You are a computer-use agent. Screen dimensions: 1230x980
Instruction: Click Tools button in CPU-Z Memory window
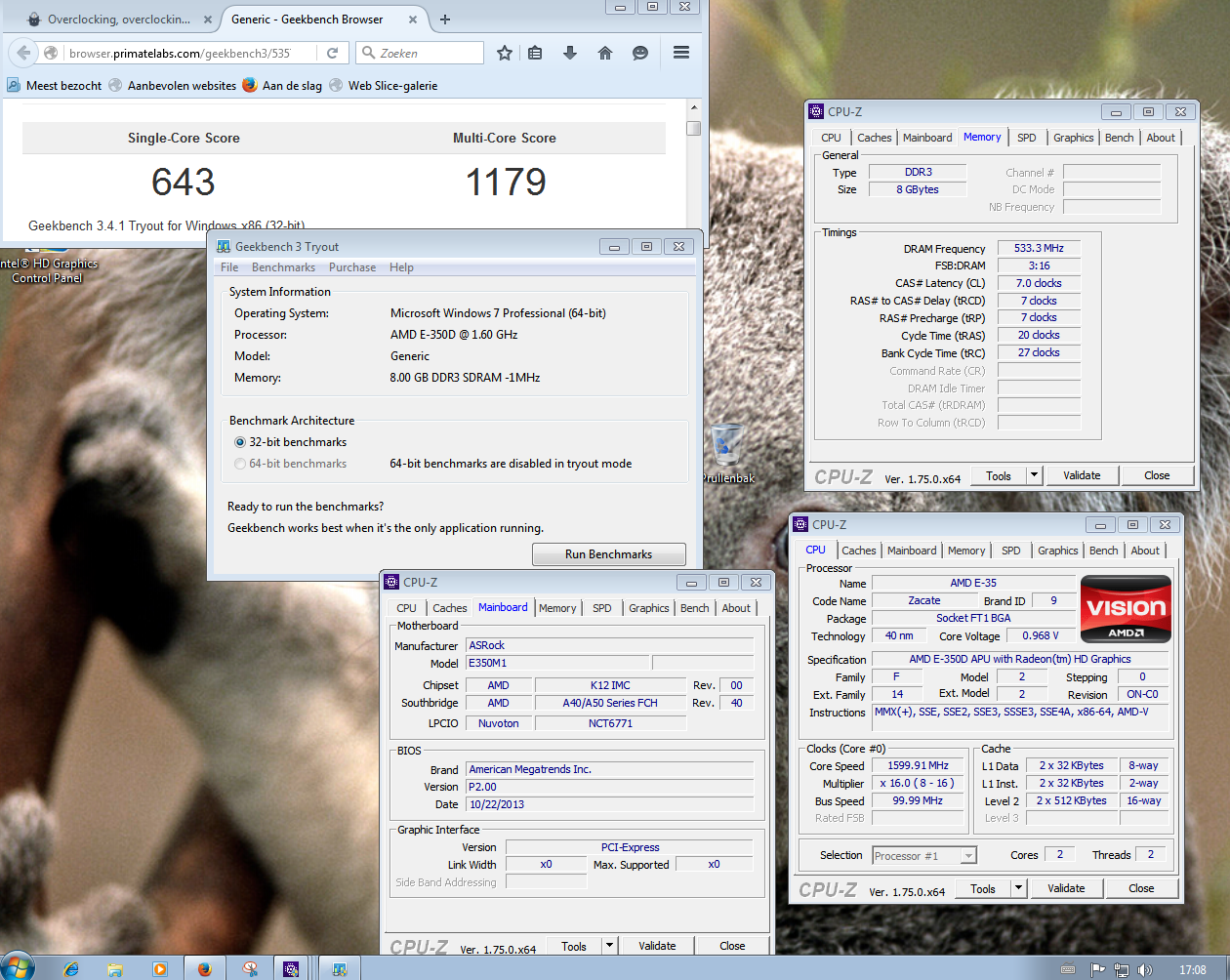pos(999,475)
